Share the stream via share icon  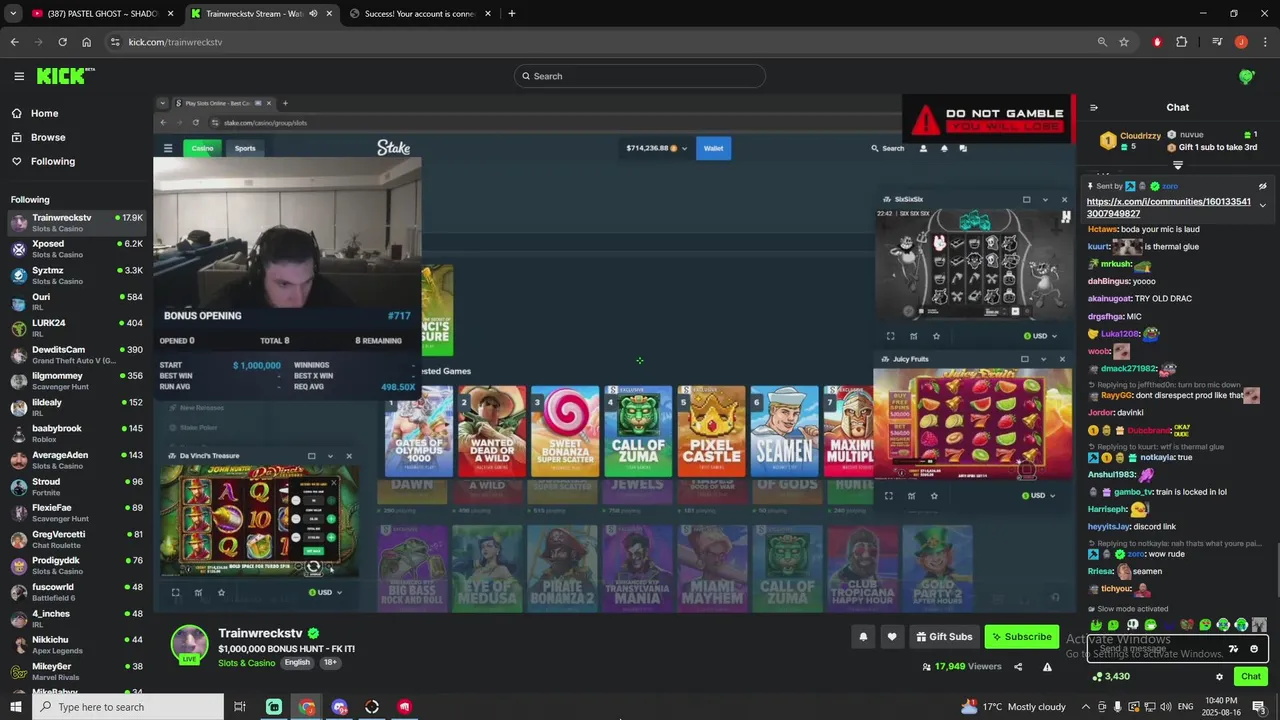pyautogui.click(x=1018, y=667)
